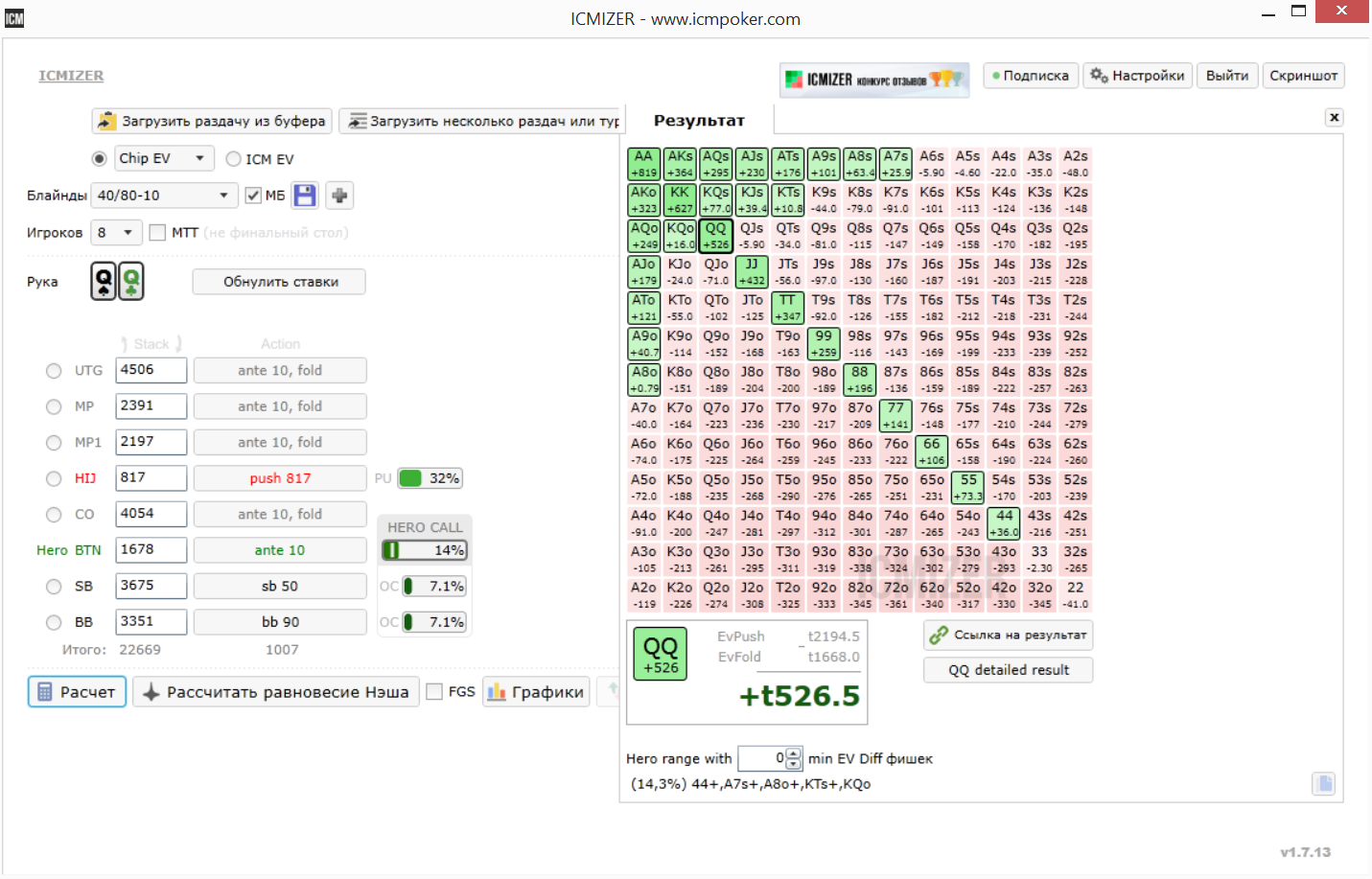Select the SB hero radio button
The height and width of the screenshot is (879, 1372).
coord(54,586)
